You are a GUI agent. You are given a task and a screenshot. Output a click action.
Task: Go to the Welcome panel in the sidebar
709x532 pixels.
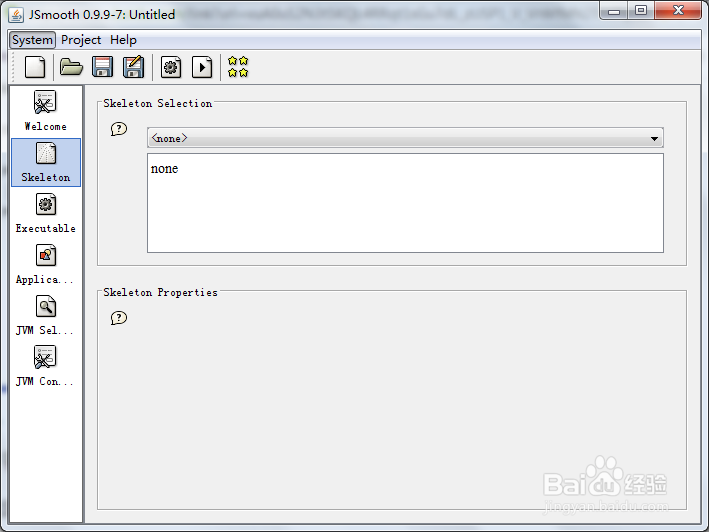coord(46,111)
